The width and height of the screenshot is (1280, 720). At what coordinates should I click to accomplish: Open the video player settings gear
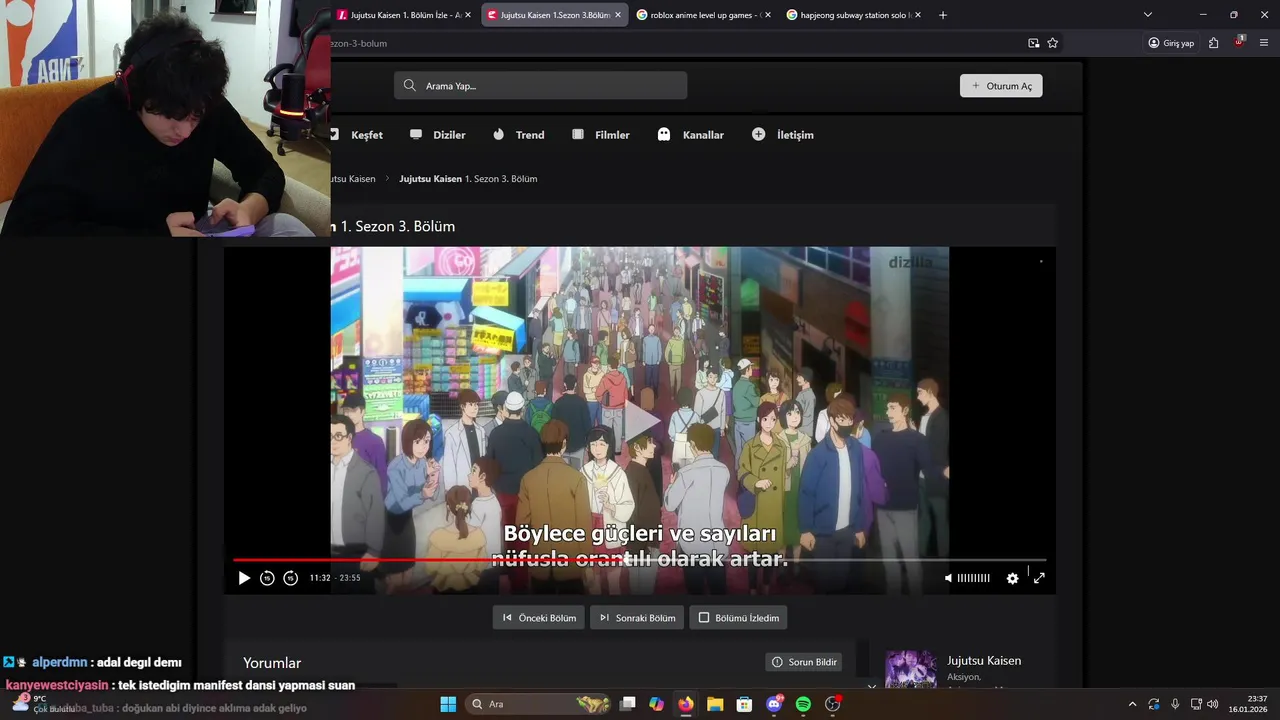click(x=1012, y=578)
